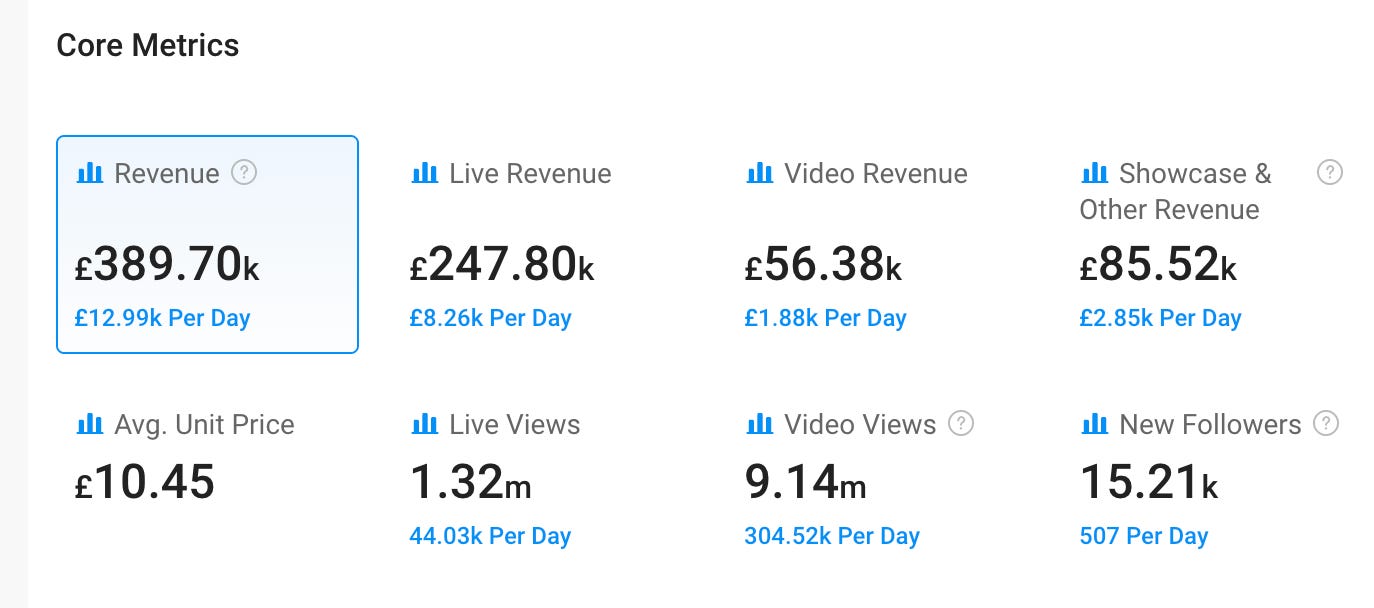Select the Showcase & Other Revenue label

(x=1176, y=191)
